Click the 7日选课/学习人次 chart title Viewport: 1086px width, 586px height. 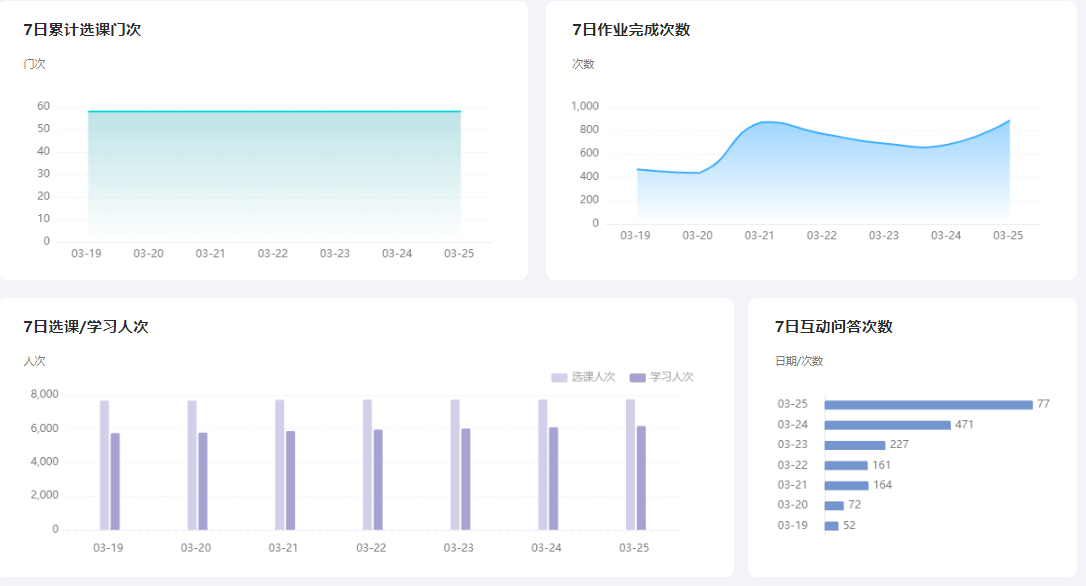pyautogui.click(x=86, y=327)
